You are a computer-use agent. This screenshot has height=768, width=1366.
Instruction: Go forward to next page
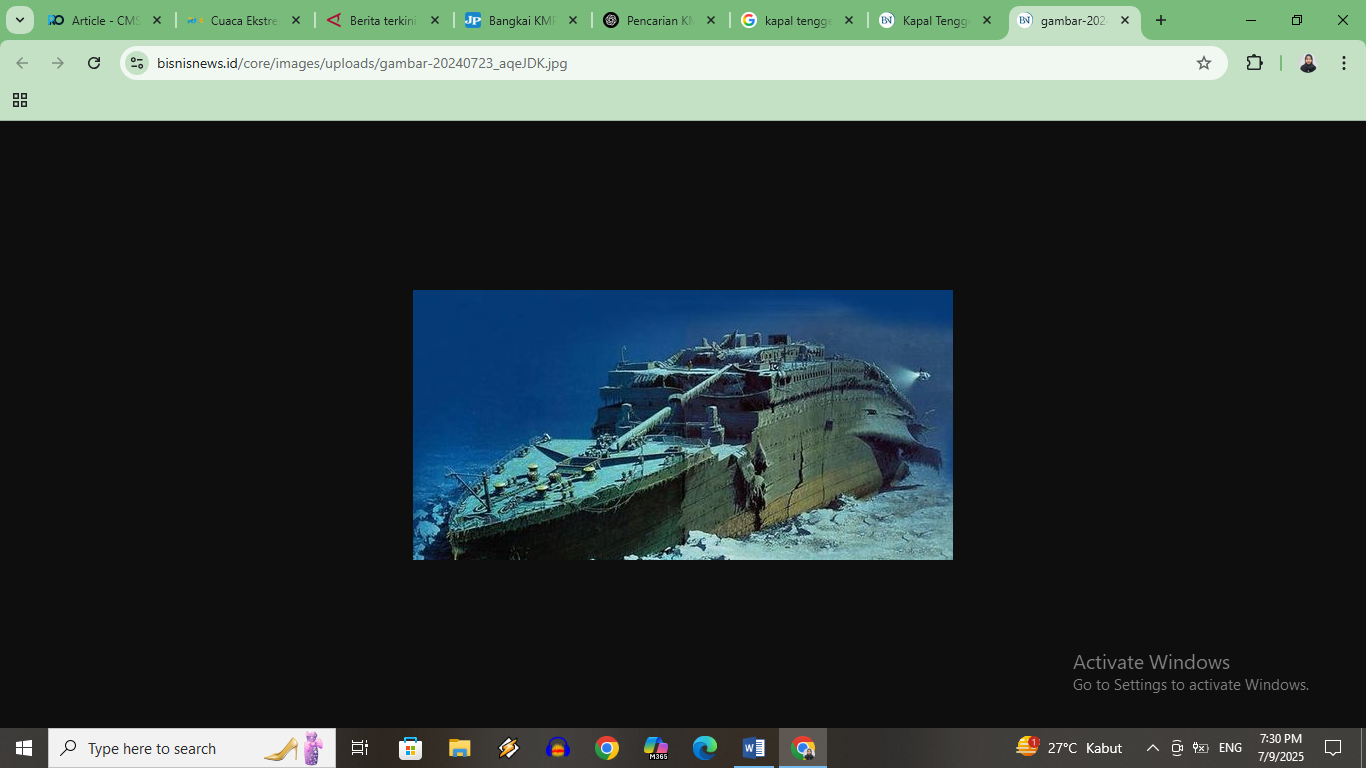point(58,63)
